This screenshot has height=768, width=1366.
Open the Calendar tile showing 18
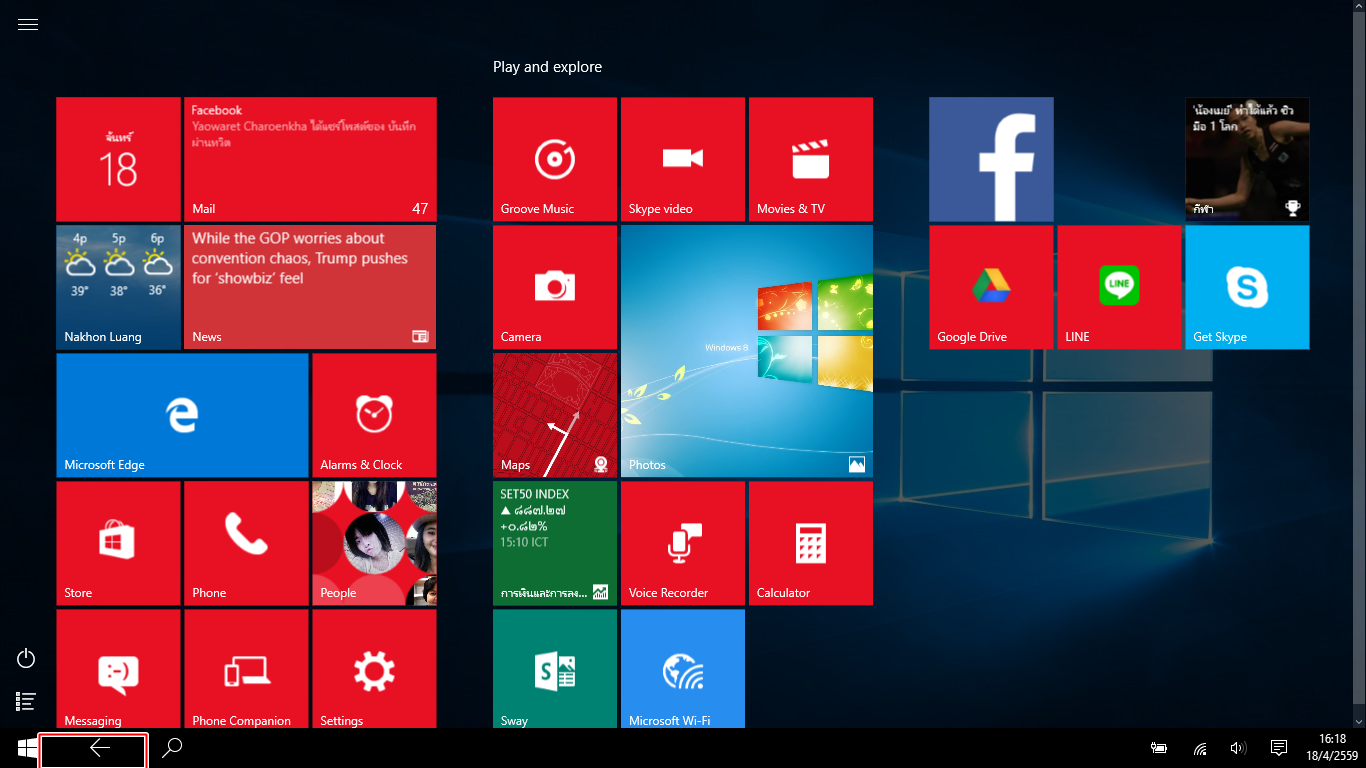(x=118, y=159)
